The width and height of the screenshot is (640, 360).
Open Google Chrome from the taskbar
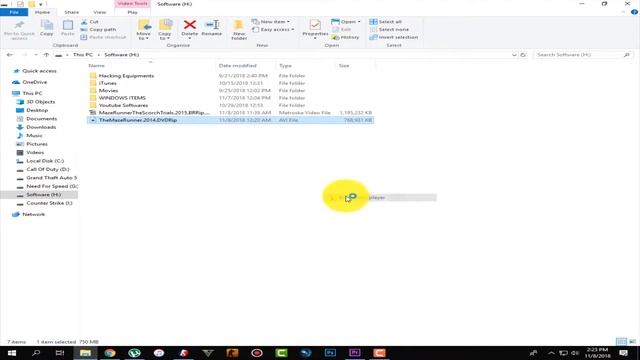110,353
